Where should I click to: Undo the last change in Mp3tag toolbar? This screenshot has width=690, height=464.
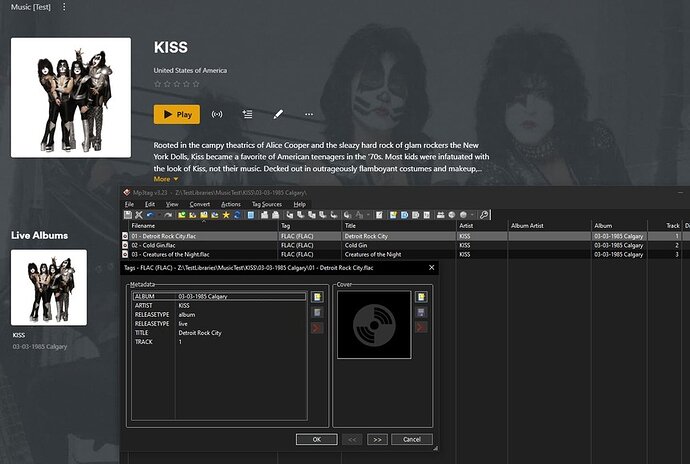(150, 215)
